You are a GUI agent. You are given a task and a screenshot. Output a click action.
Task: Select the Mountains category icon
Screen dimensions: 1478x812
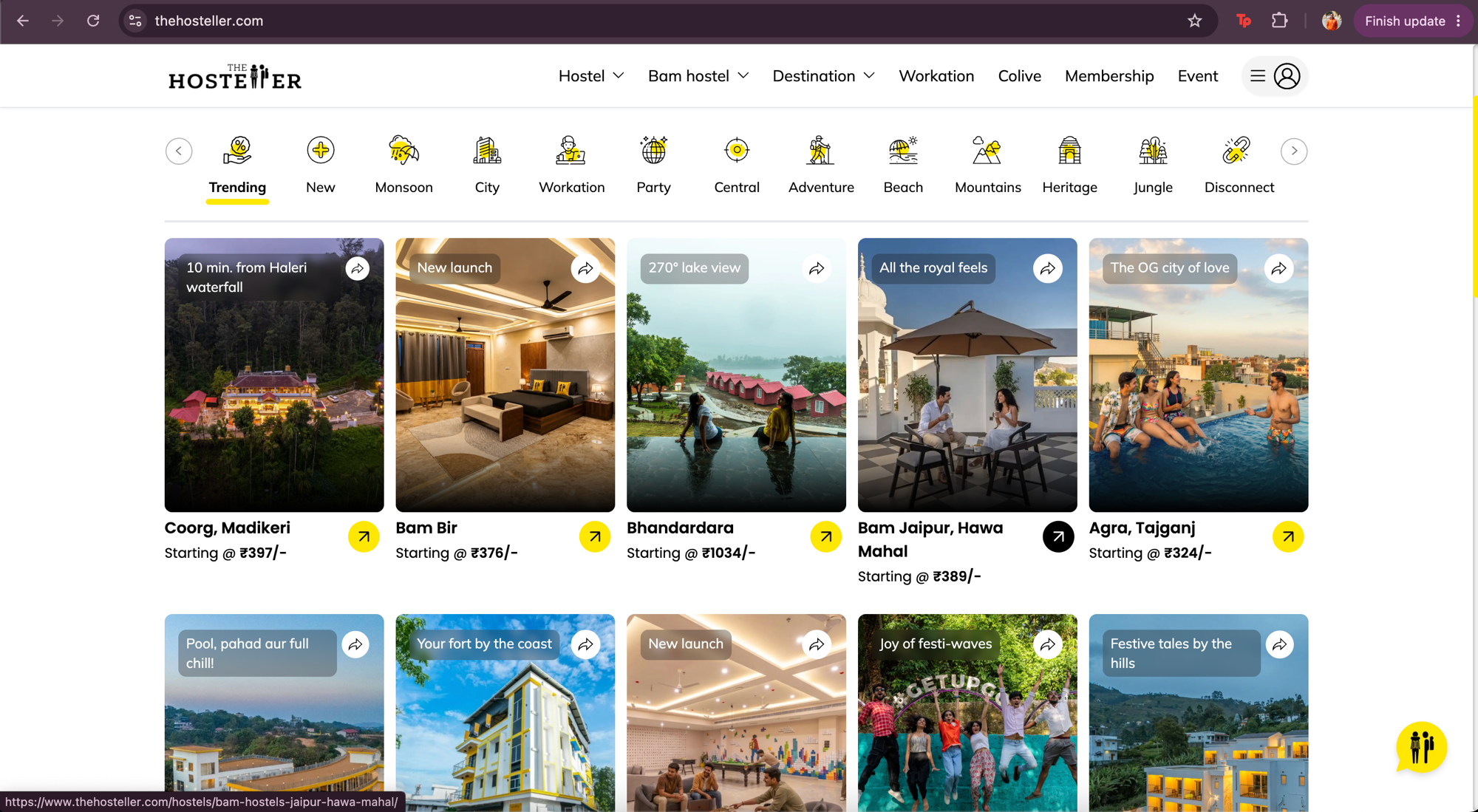coord(987,150)
